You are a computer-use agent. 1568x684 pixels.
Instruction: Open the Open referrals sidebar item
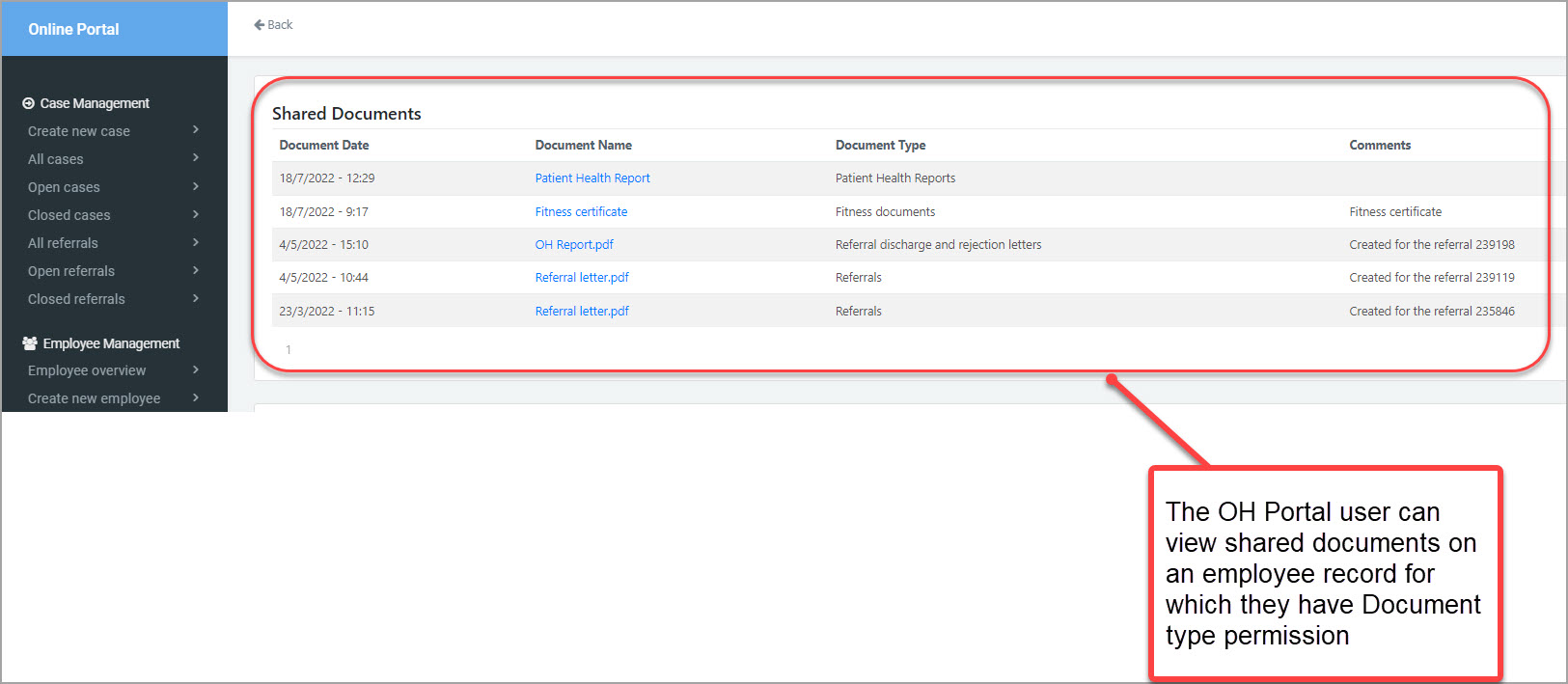click(70, 271)
